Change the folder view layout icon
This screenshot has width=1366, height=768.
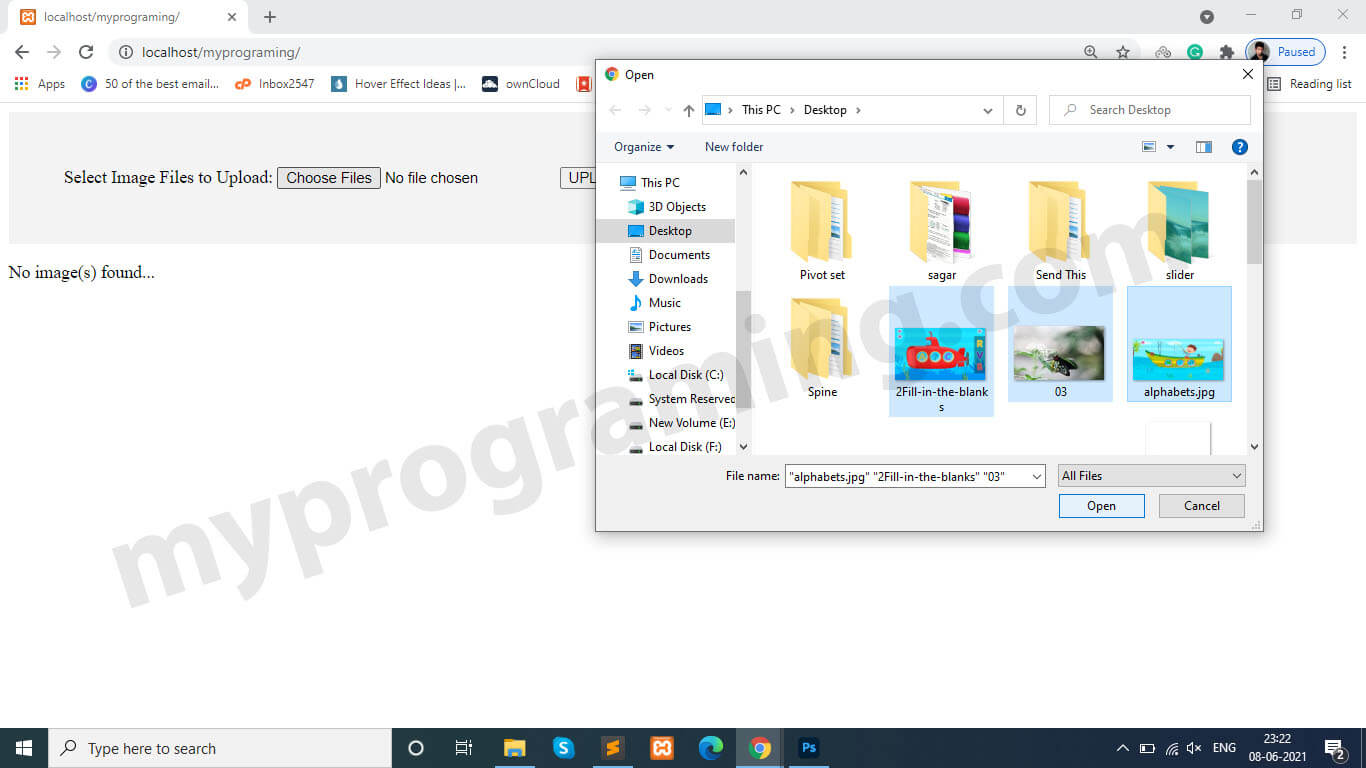tap(1148, 146)
